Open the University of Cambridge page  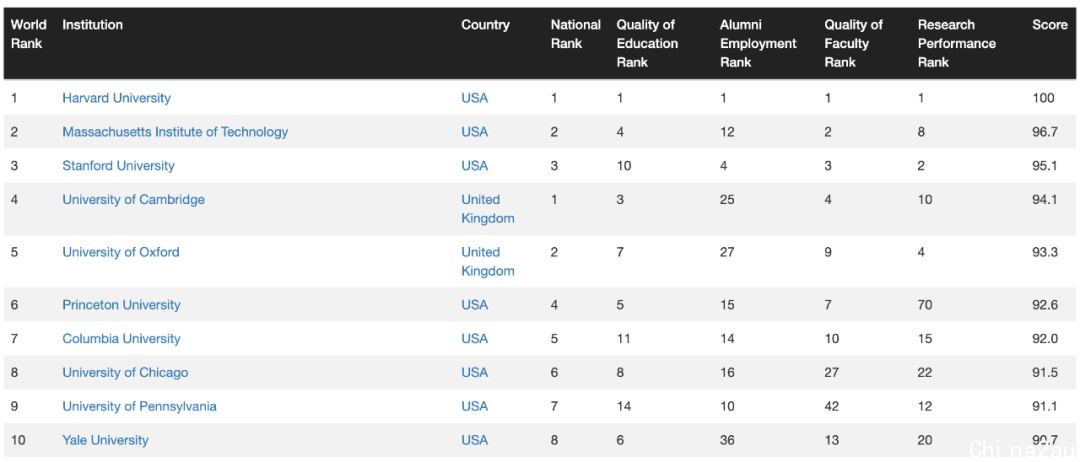click(134, 200)
